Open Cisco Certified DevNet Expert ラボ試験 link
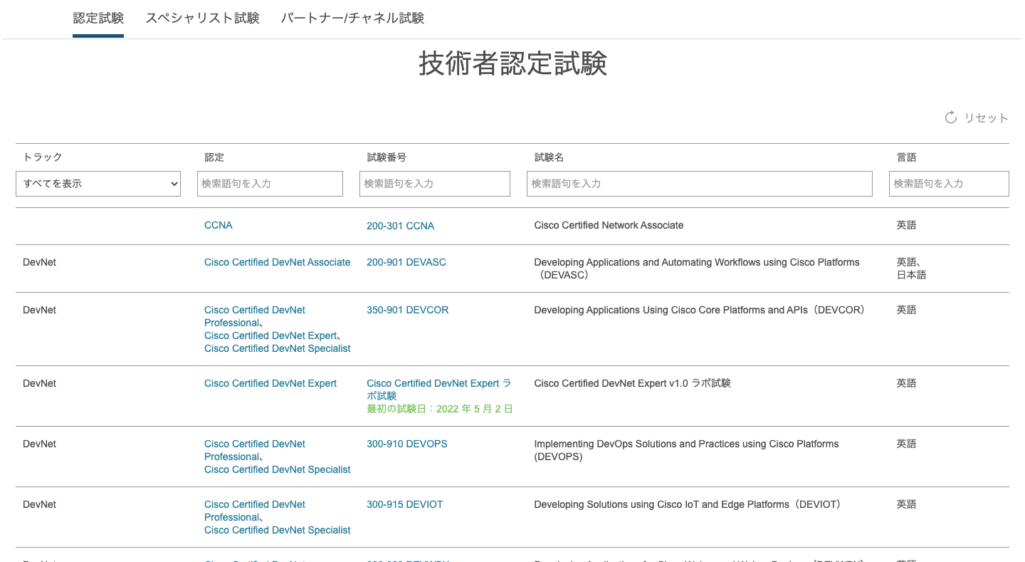The width and height of the screenshot is (1025, 562). [439, 389]
